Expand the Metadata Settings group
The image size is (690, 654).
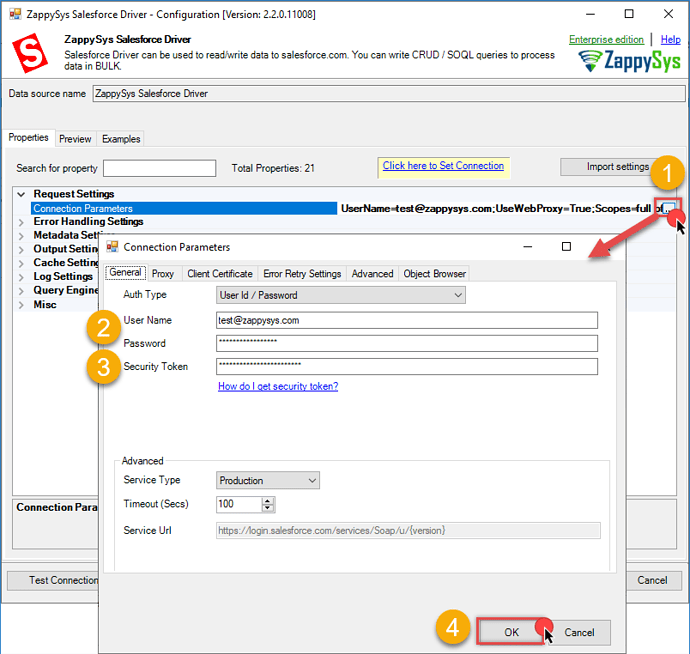click(x=21, y=236)
